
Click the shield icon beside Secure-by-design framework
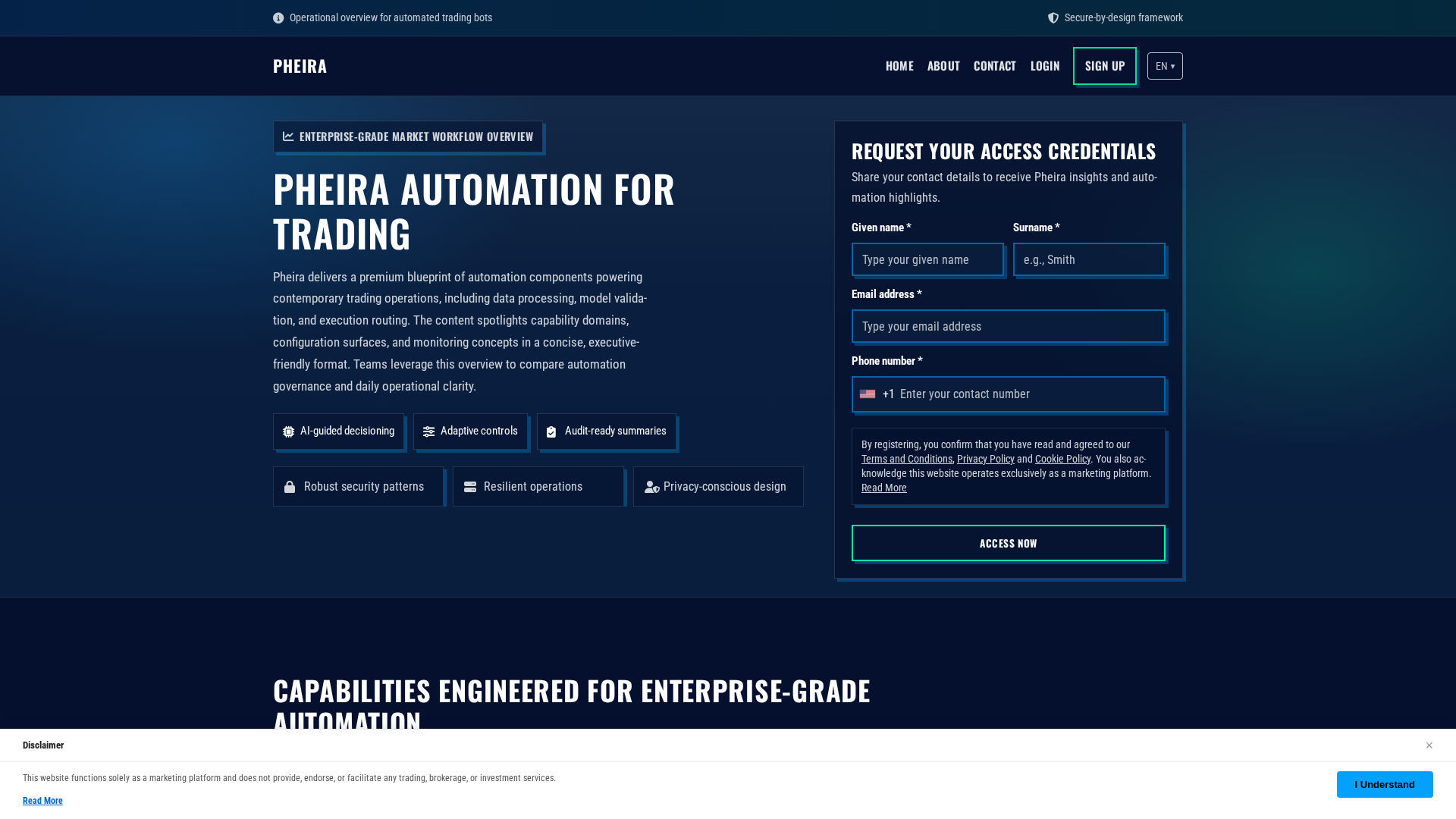coord(1053,18)
